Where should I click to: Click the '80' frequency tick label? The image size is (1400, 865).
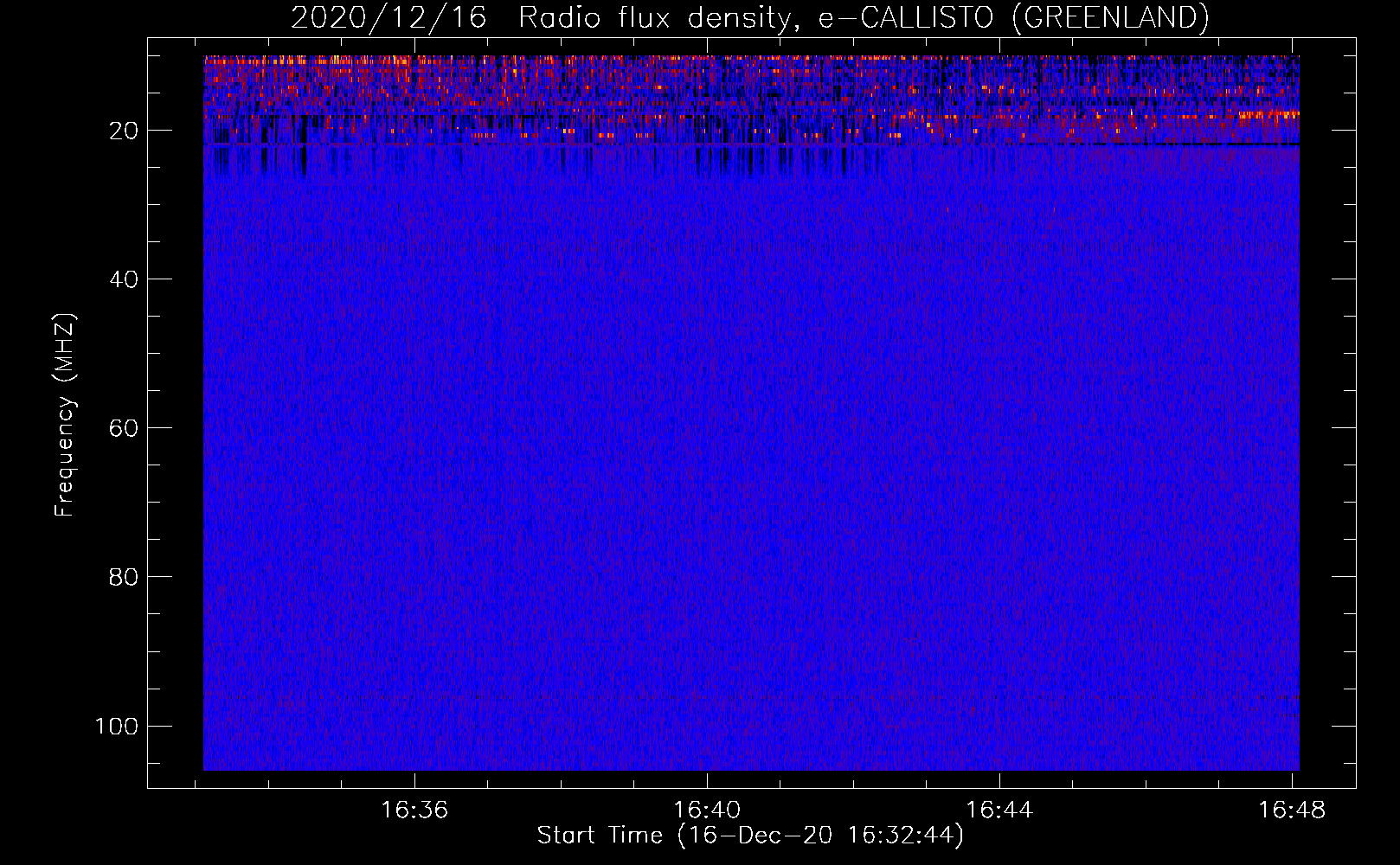(124, 577)
